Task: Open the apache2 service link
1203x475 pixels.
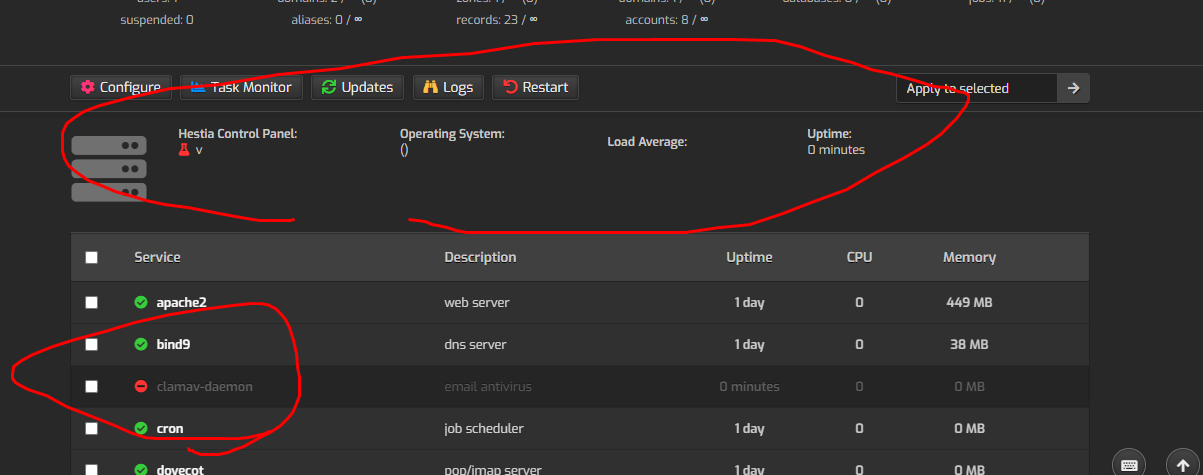Action: (181, 302)
